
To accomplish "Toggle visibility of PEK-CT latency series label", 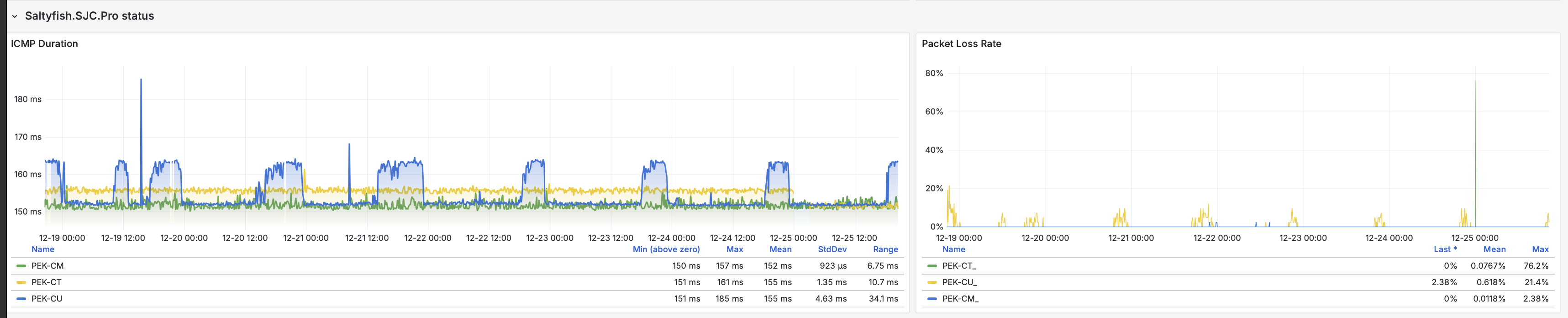I will [46, 283].
